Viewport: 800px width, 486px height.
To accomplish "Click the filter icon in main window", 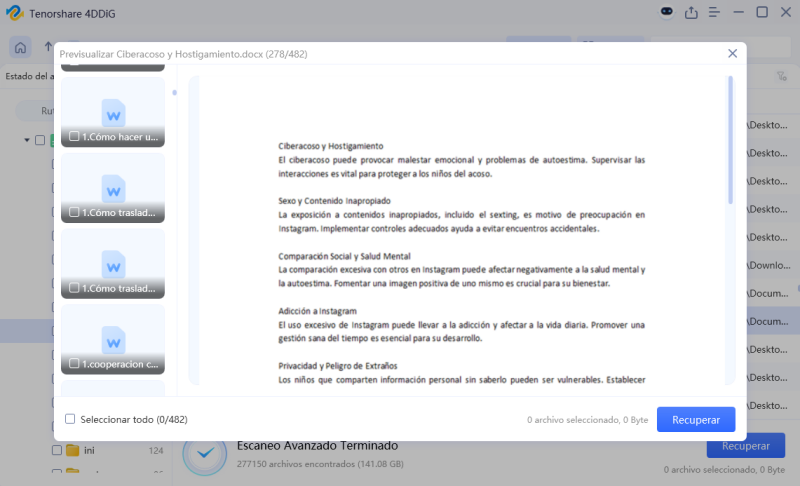I will 782,76.
